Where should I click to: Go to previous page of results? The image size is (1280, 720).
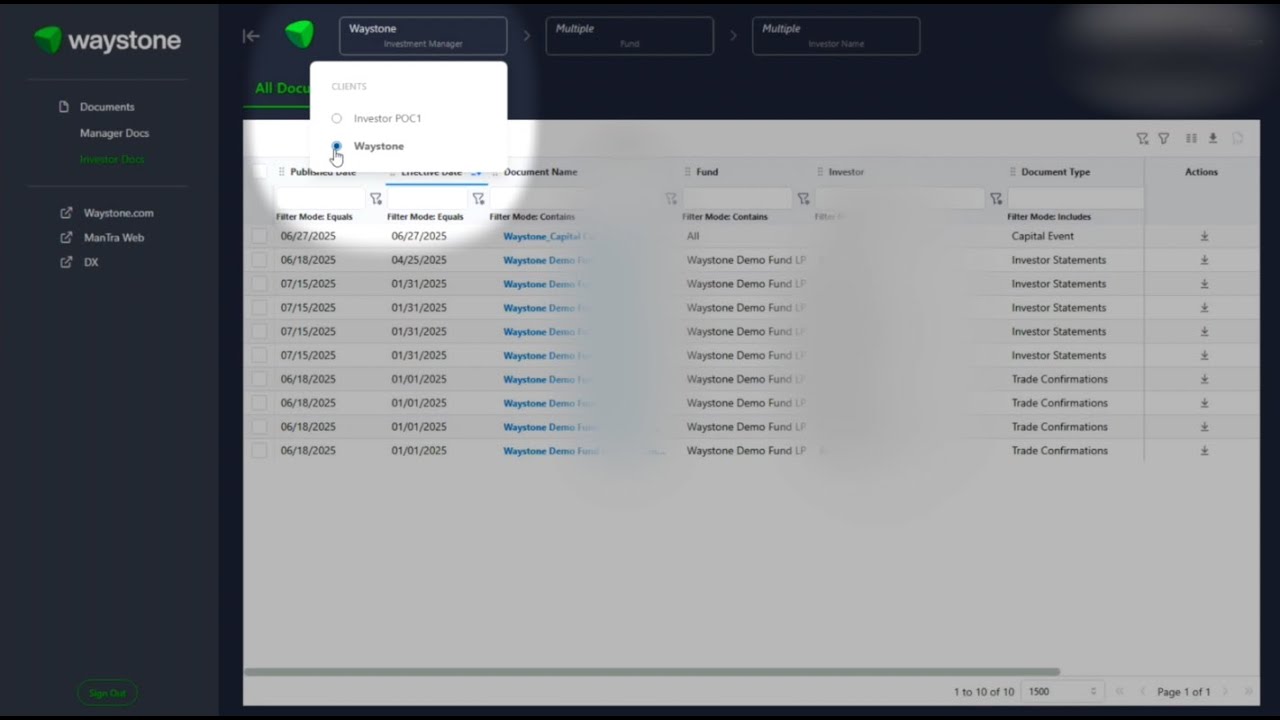(1143, 692)
